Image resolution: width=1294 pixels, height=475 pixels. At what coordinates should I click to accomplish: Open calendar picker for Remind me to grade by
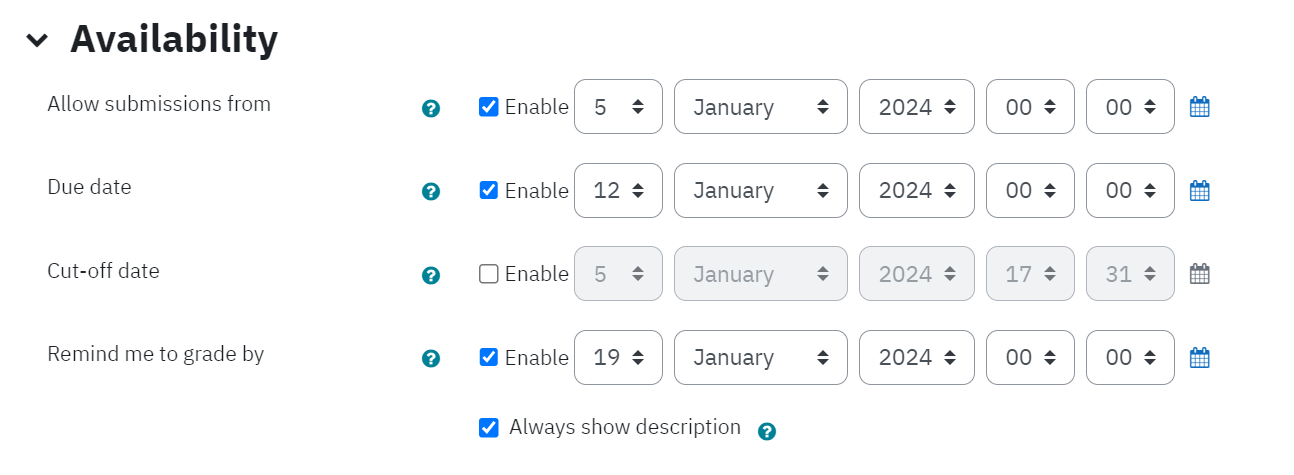click(x=1200, y=357)
